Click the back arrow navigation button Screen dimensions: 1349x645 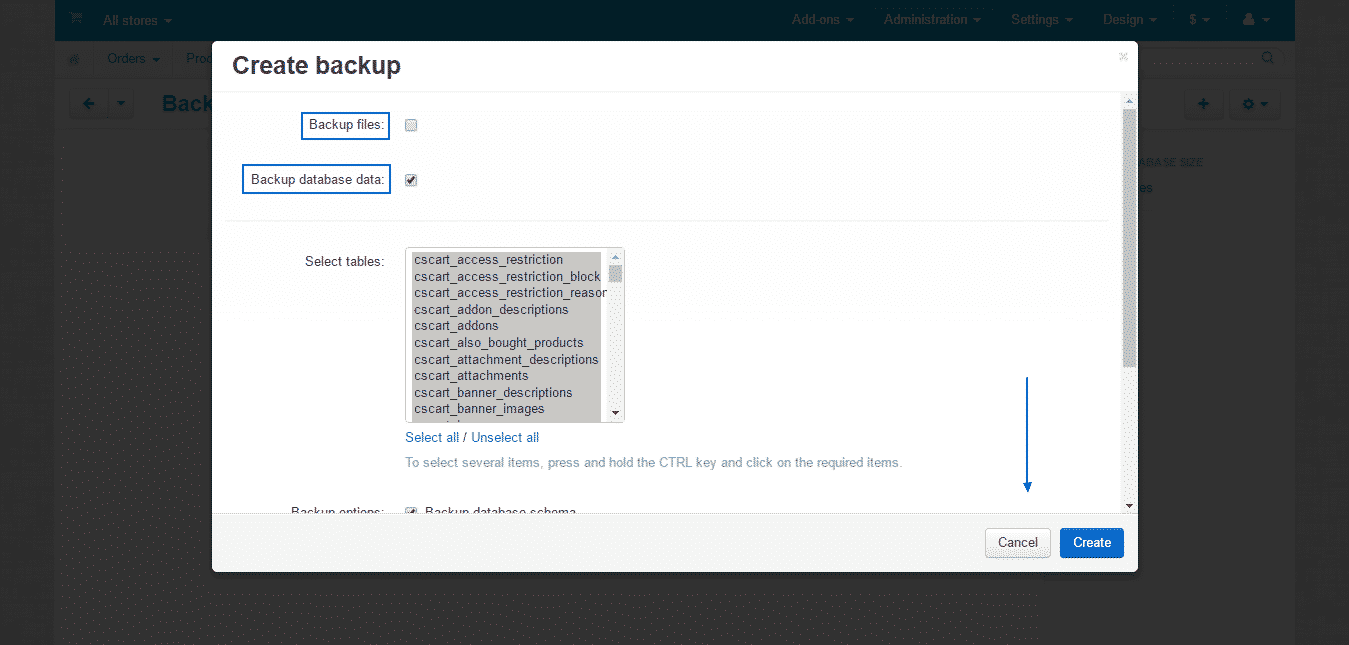pyautogui.click(x=87, y=103)
